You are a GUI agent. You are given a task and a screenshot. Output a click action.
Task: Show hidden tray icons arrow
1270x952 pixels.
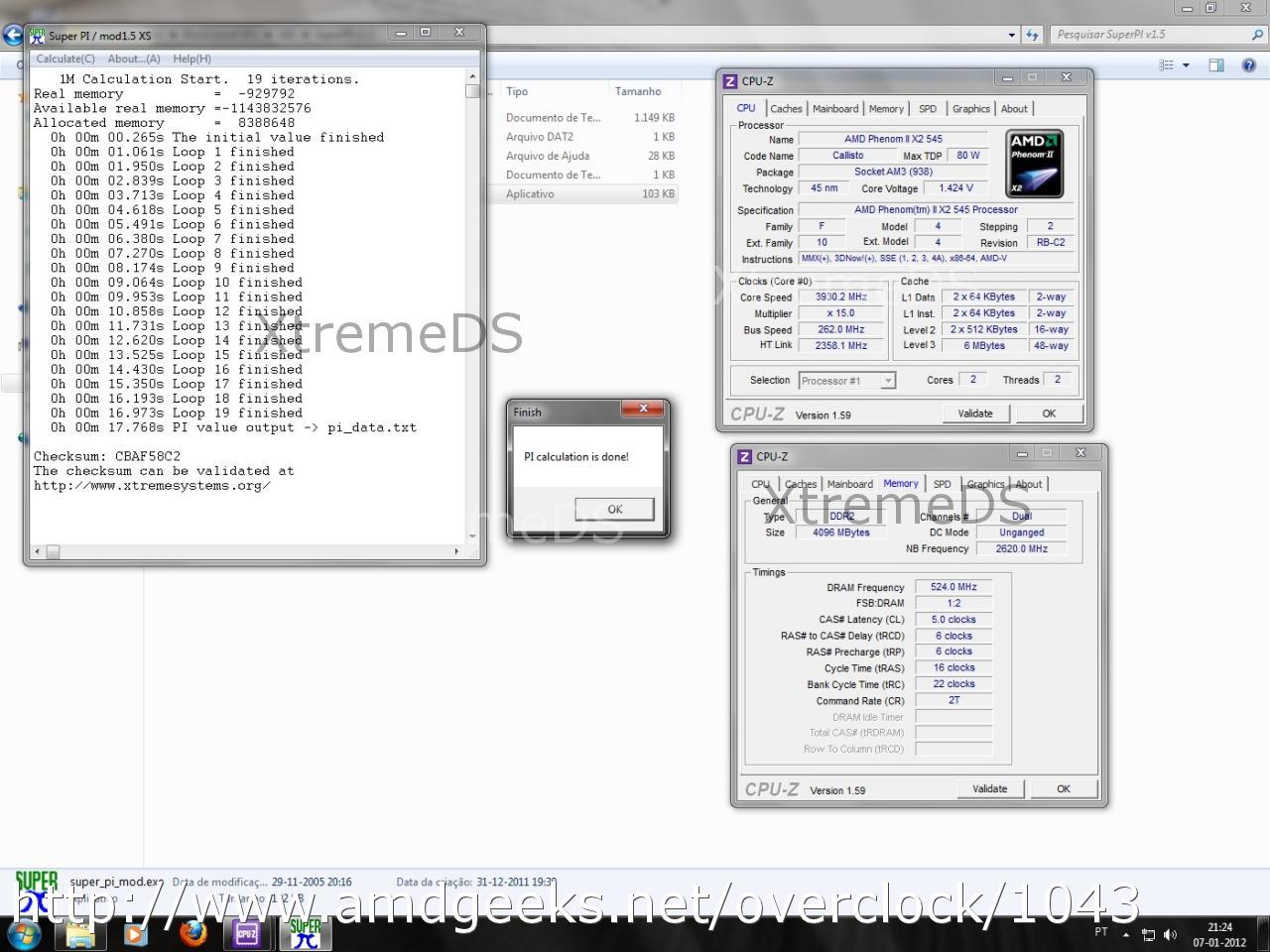click(x=1125, y=934)
